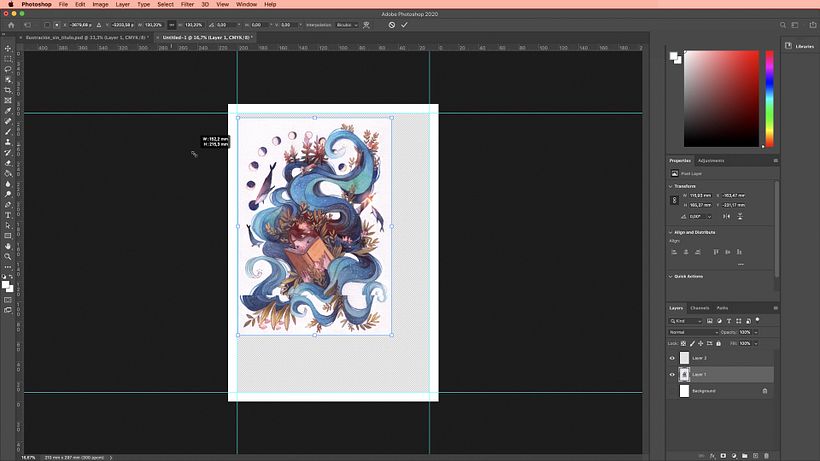This screenshot has width=820, height=461.
Task: Switch to the Paths tab
Action: click(x=722, y=308)
